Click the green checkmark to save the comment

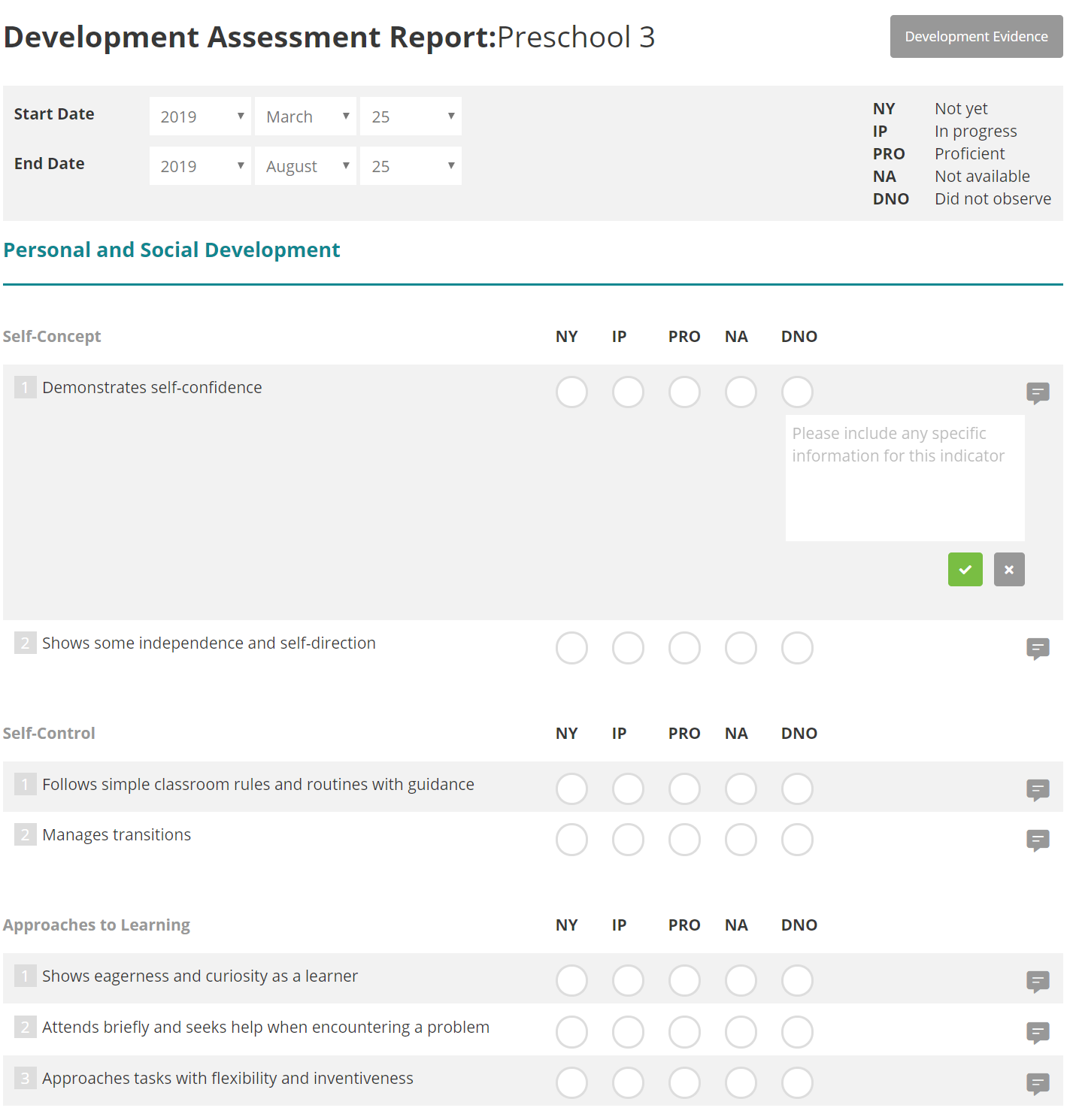point(965,569)
